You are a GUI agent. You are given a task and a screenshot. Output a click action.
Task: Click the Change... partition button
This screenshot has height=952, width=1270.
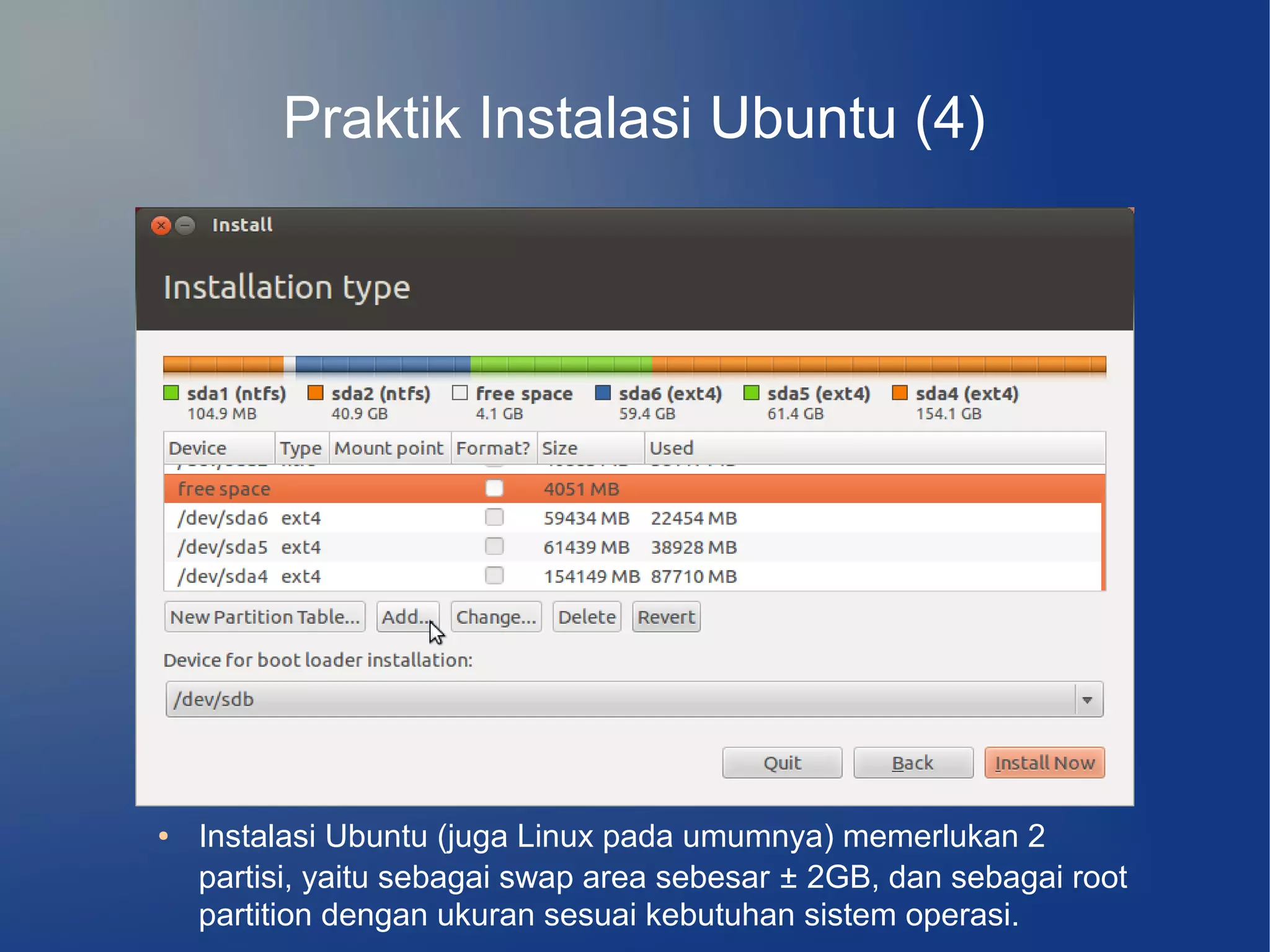(496, 617)
